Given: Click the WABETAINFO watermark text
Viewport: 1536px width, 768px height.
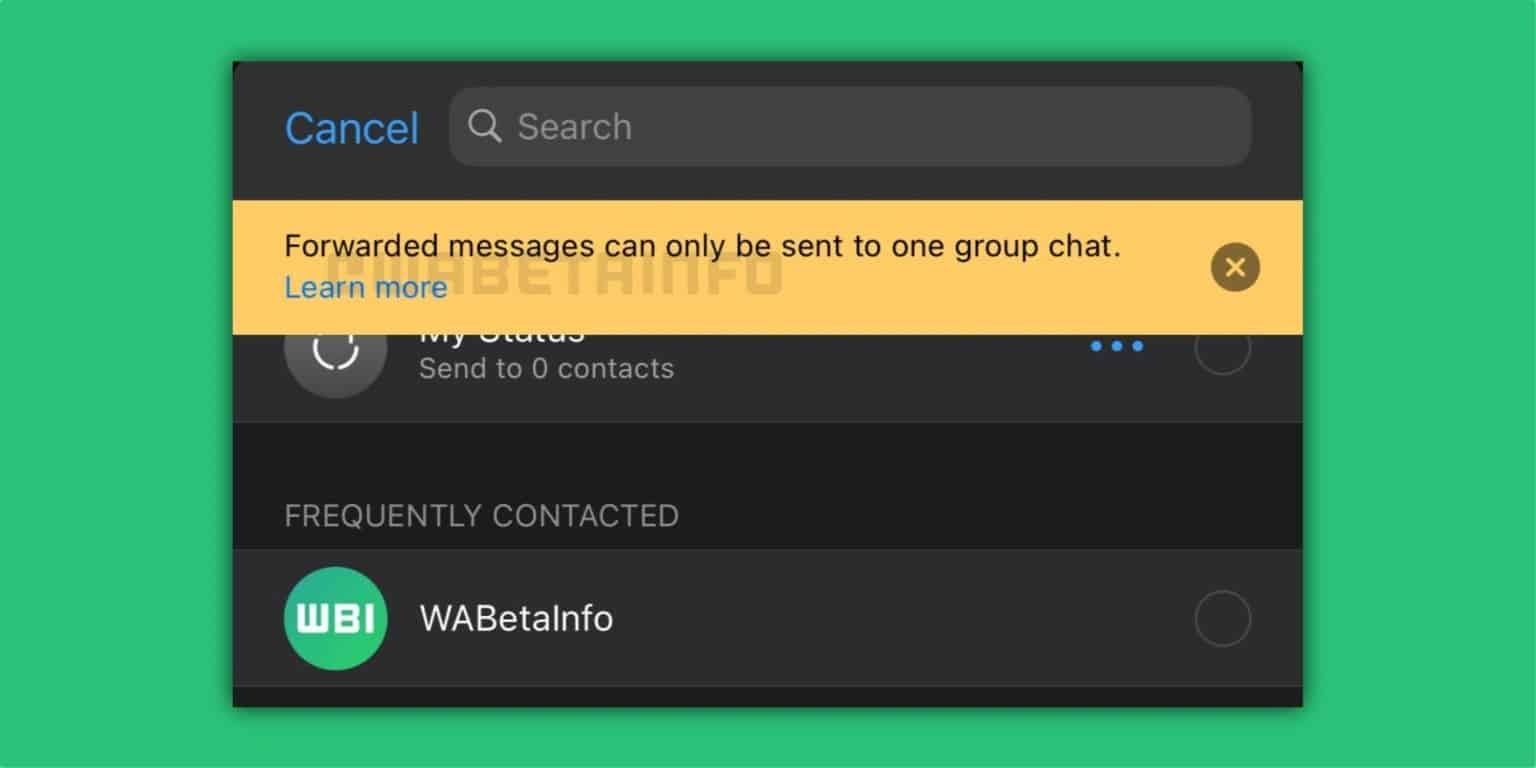Looking at the screenshot, I should [556, 272].
